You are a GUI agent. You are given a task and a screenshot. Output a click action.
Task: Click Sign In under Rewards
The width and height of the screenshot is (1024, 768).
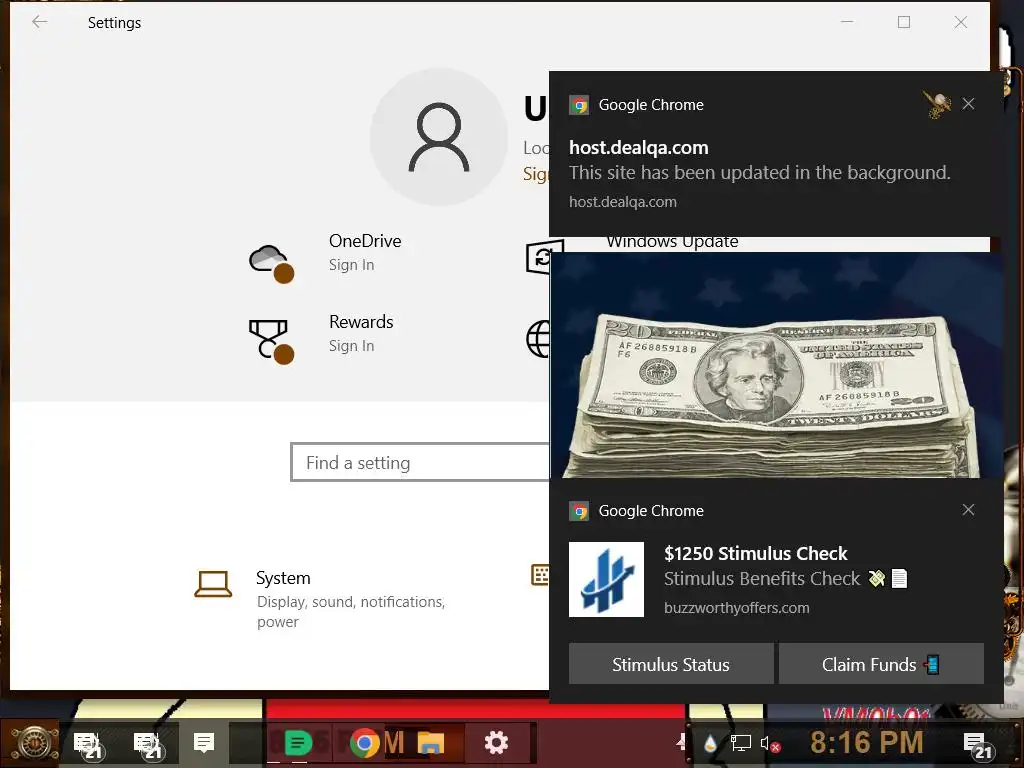(x=351, y=345)
